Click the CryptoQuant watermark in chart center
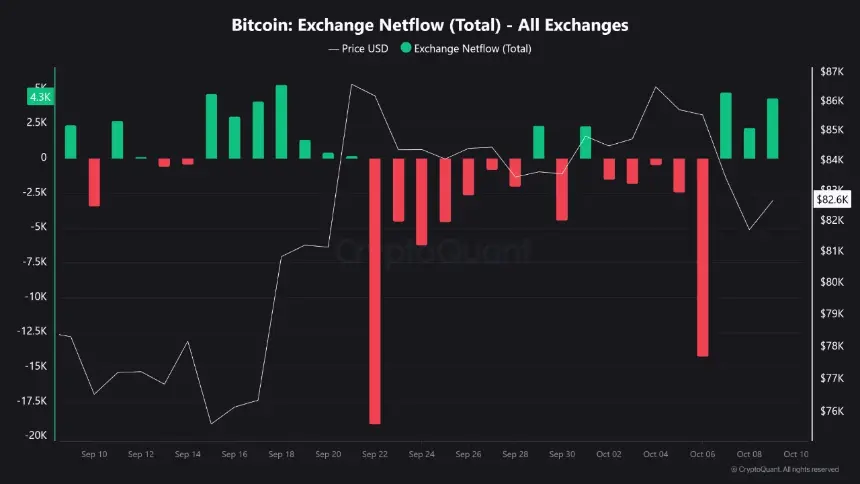Viewport: 860px width, 484px height. coord(433,251)
